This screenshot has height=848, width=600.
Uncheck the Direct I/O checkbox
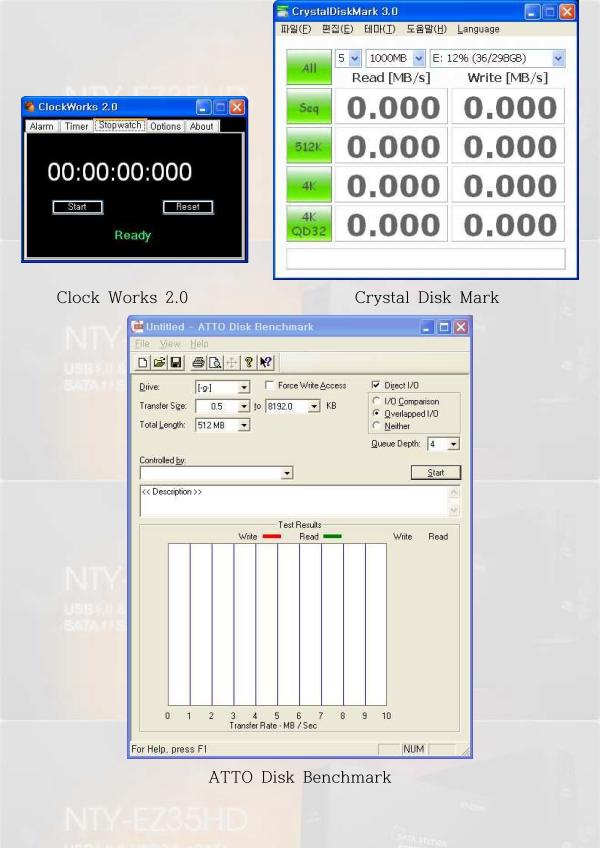(x=376, y=385)
